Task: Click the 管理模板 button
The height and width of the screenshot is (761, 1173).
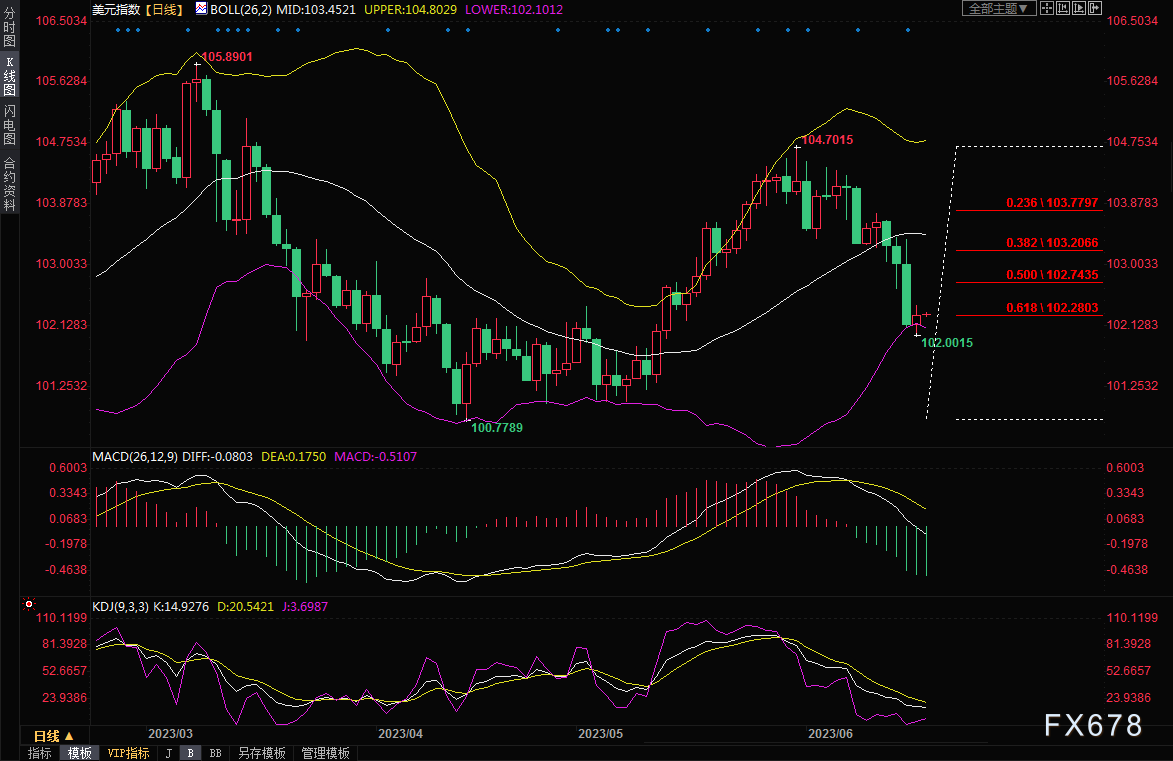Action: [325, 753]
